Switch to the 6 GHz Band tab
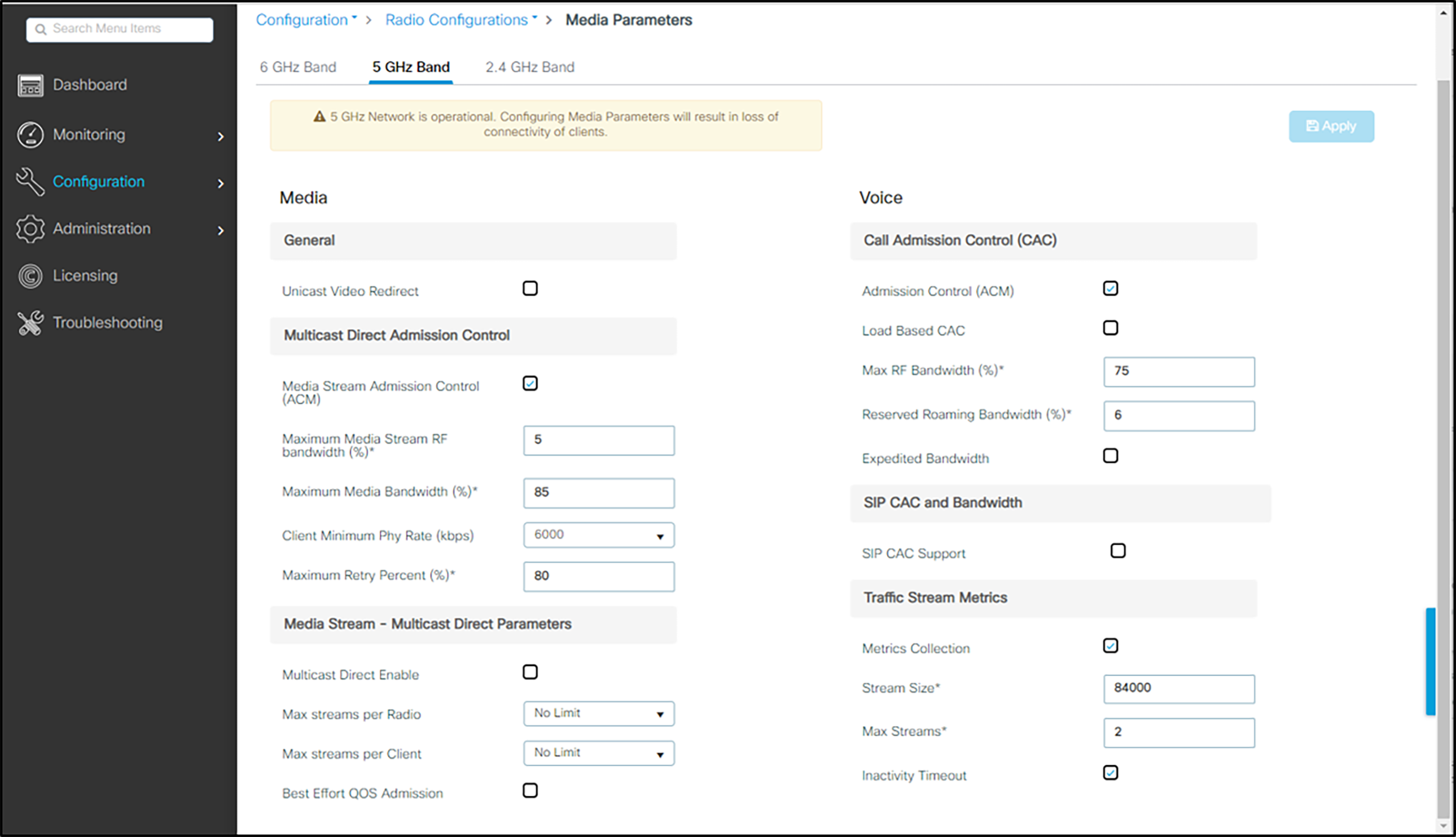Viewport: 1456px width, 837px height. [x=299, y=67]
